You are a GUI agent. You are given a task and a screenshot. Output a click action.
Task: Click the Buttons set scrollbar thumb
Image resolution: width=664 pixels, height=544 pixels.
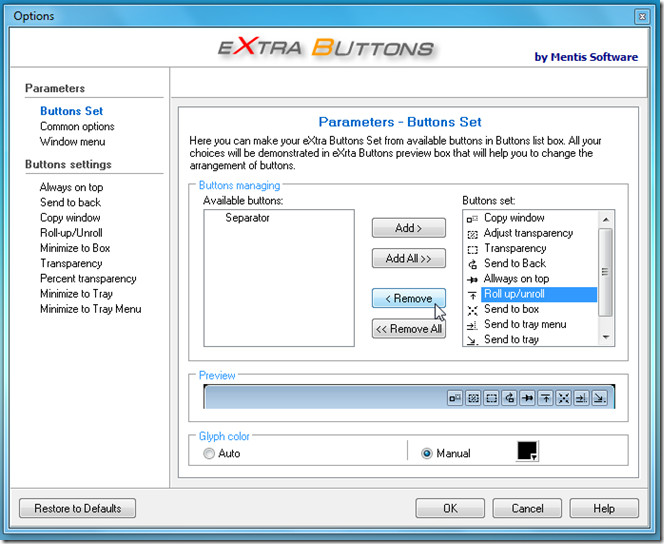[x=605, y=272]
